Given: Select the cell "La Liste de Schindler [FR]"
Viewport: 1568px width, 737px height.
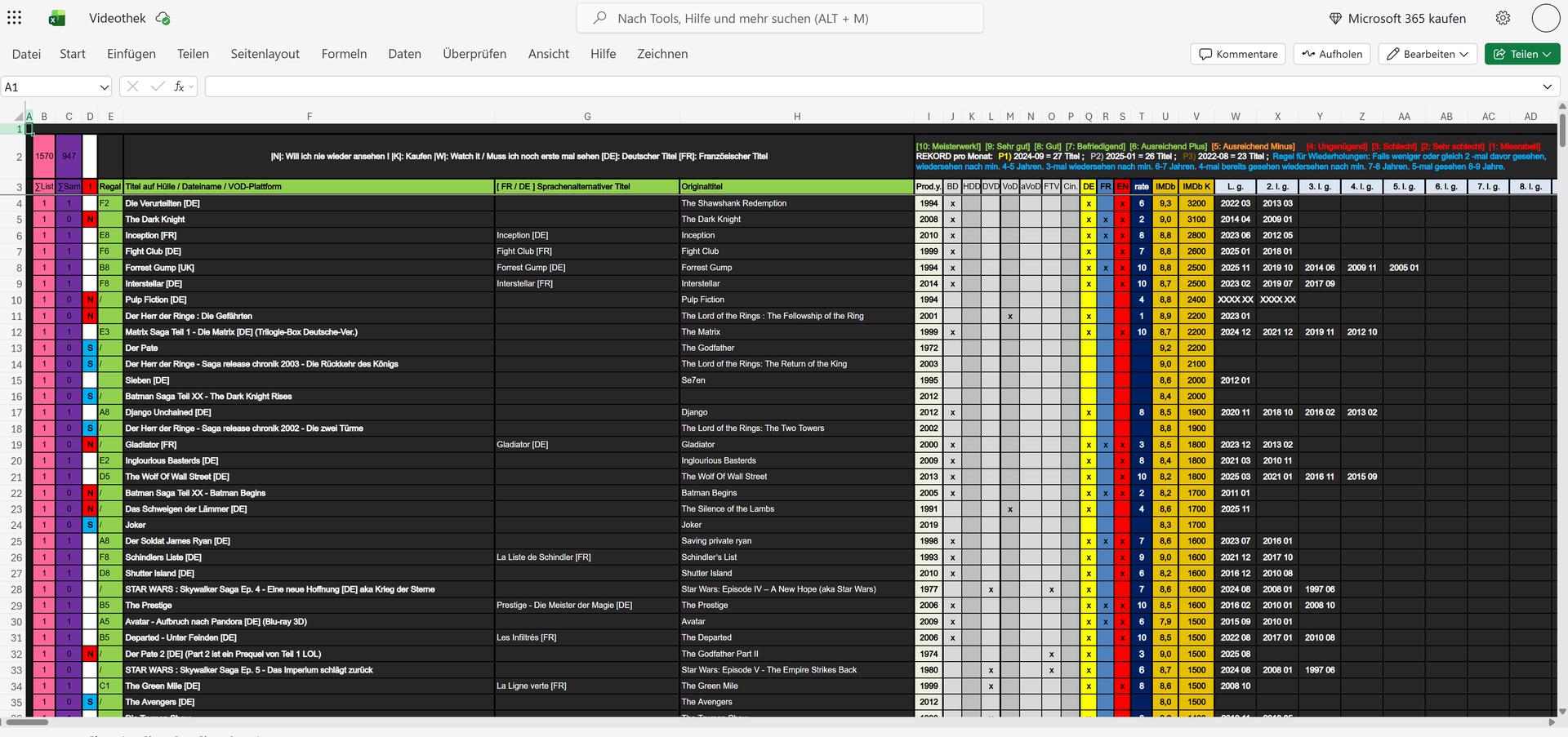Looking at the screenshot, I should tap(587, 557).
